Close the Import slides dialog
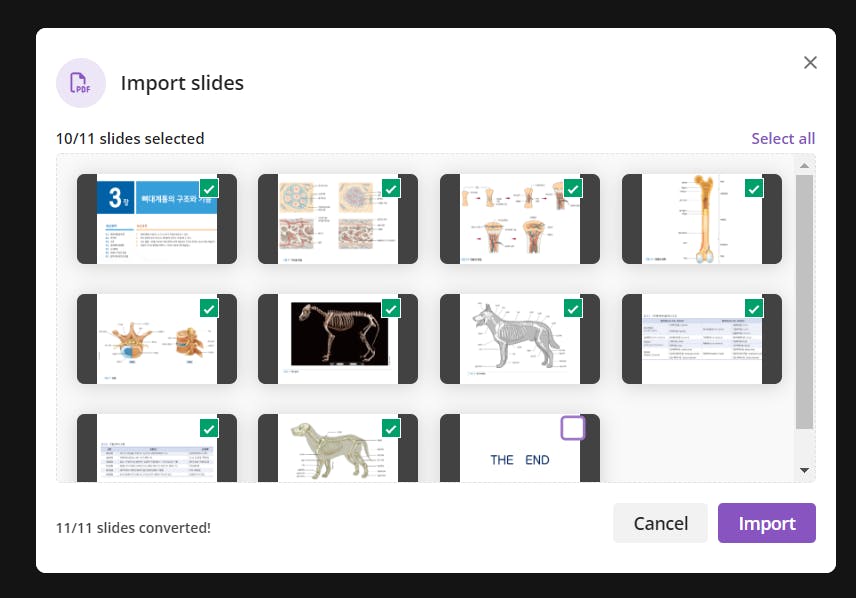This screenshot has height=598, width=856. click(x=810, y=62)
